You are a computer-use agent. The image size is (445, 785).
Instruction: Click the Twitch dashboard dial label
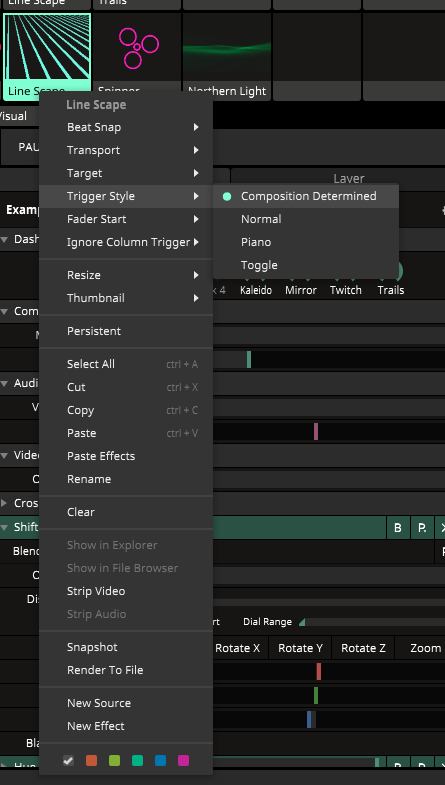(x=346, y=290)
